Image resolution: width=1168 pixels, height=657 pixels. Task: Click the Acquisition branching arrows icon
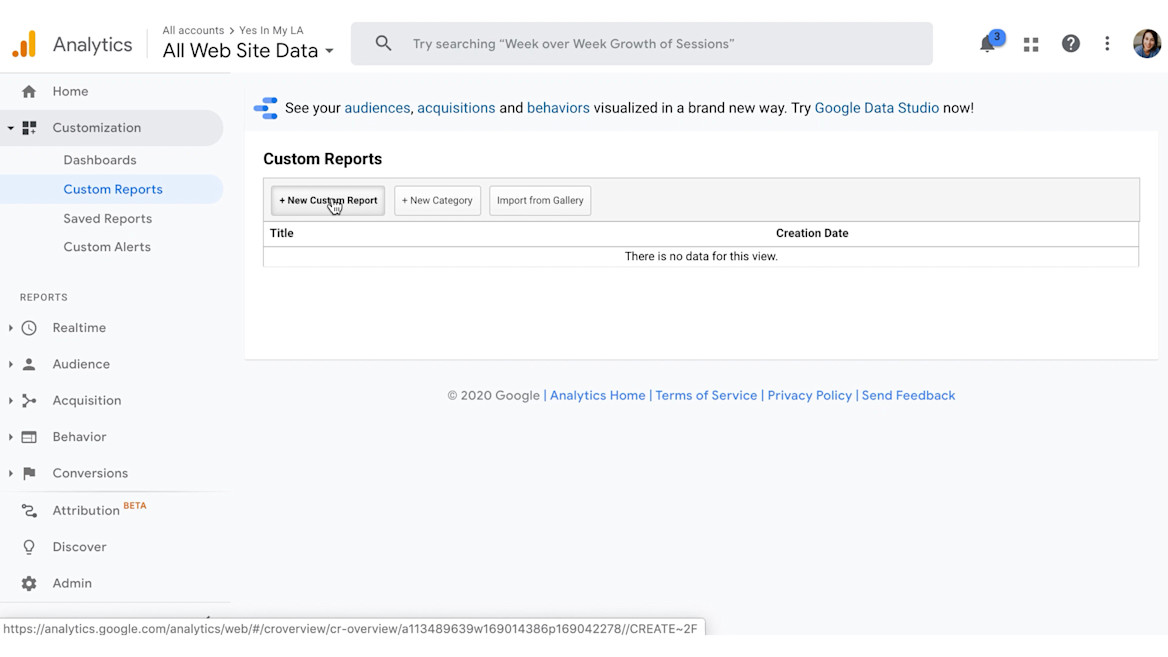[29, 401]
